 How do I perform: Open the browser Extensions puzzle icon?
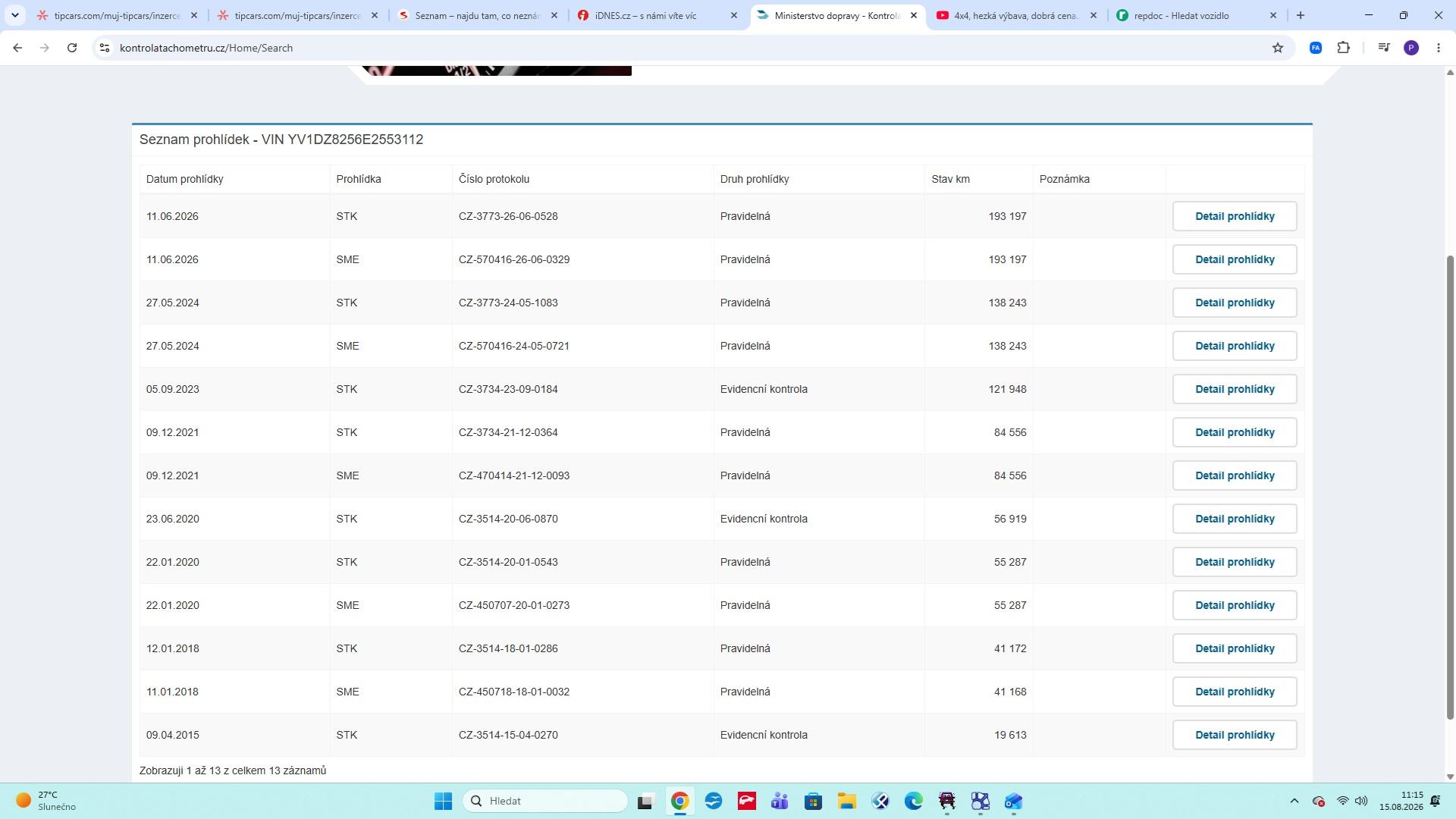(1344, 48)
